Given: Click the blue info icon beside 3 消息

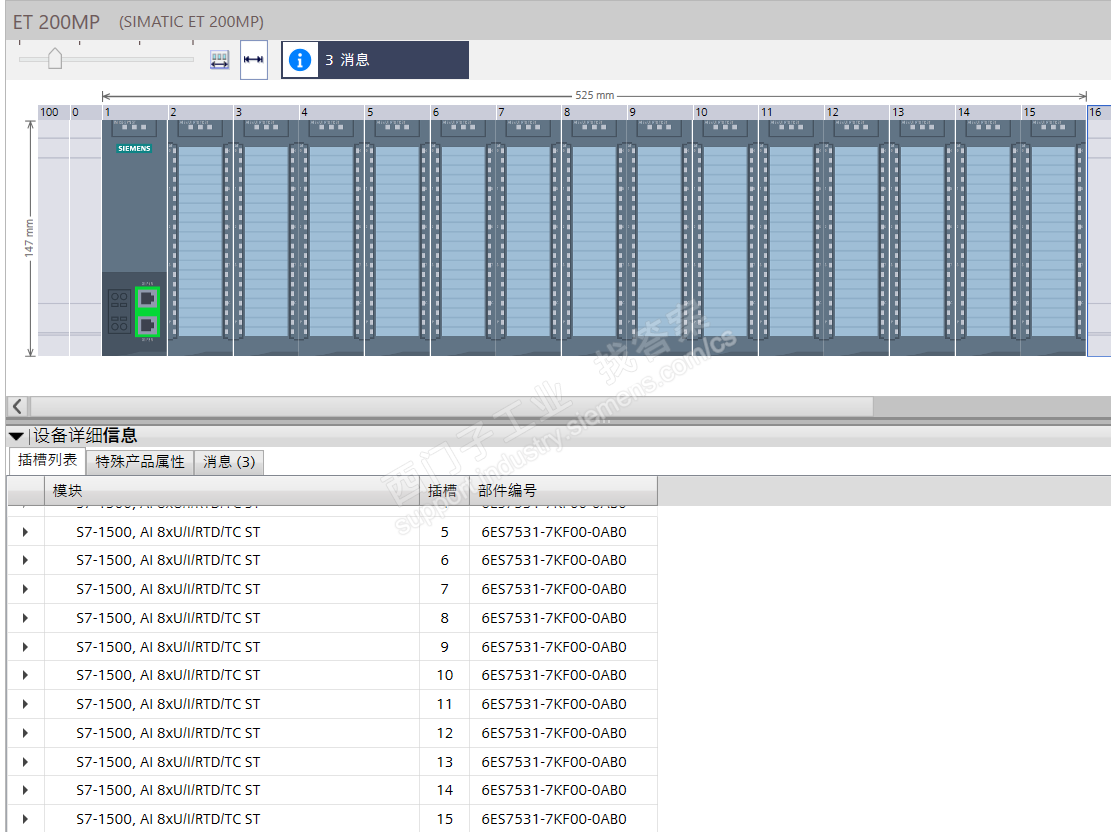Looking at the screenshot, I should pos(300,60).
